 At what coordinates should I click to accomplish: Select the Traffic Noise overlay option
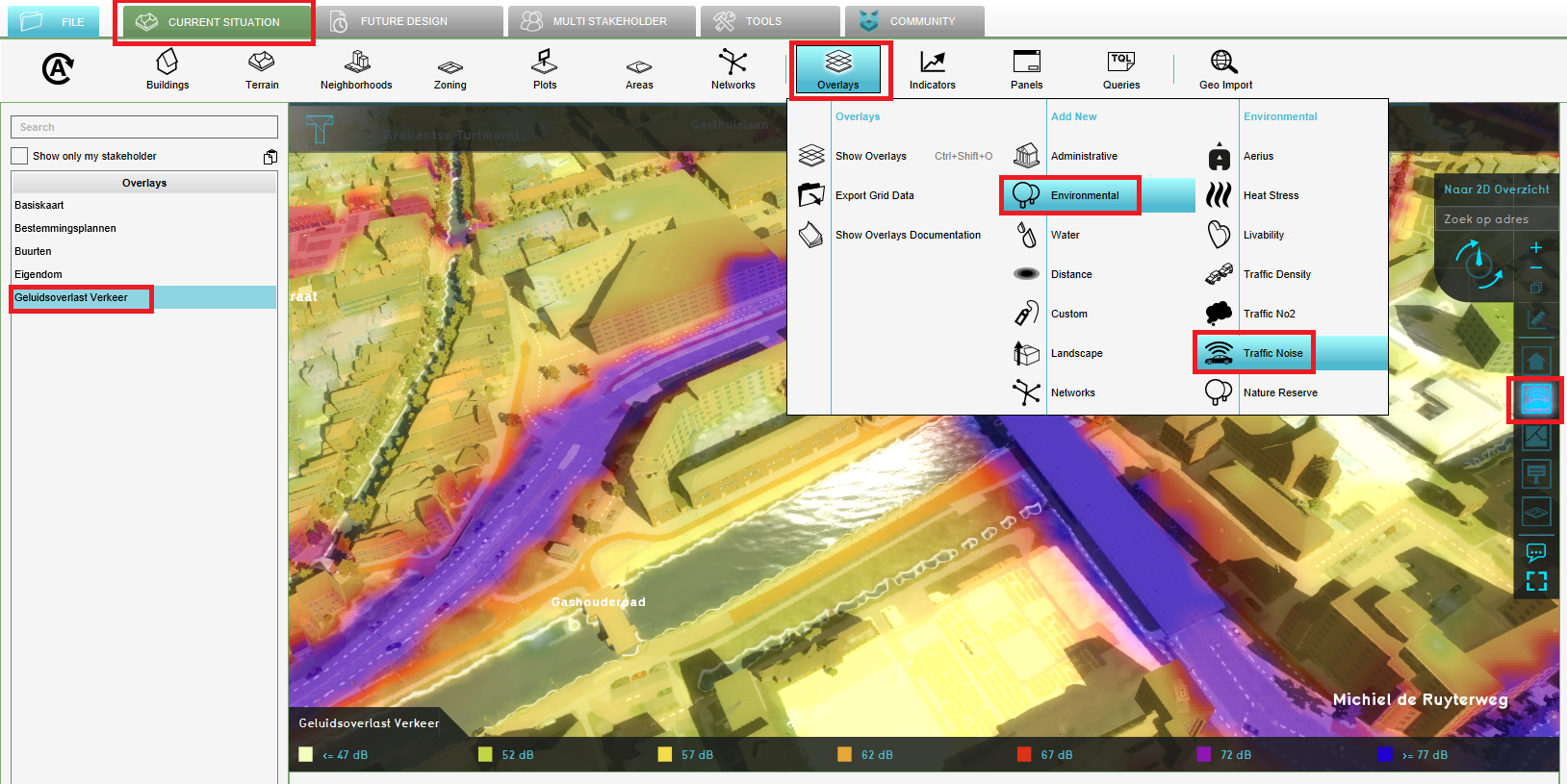click(1272, 353)
